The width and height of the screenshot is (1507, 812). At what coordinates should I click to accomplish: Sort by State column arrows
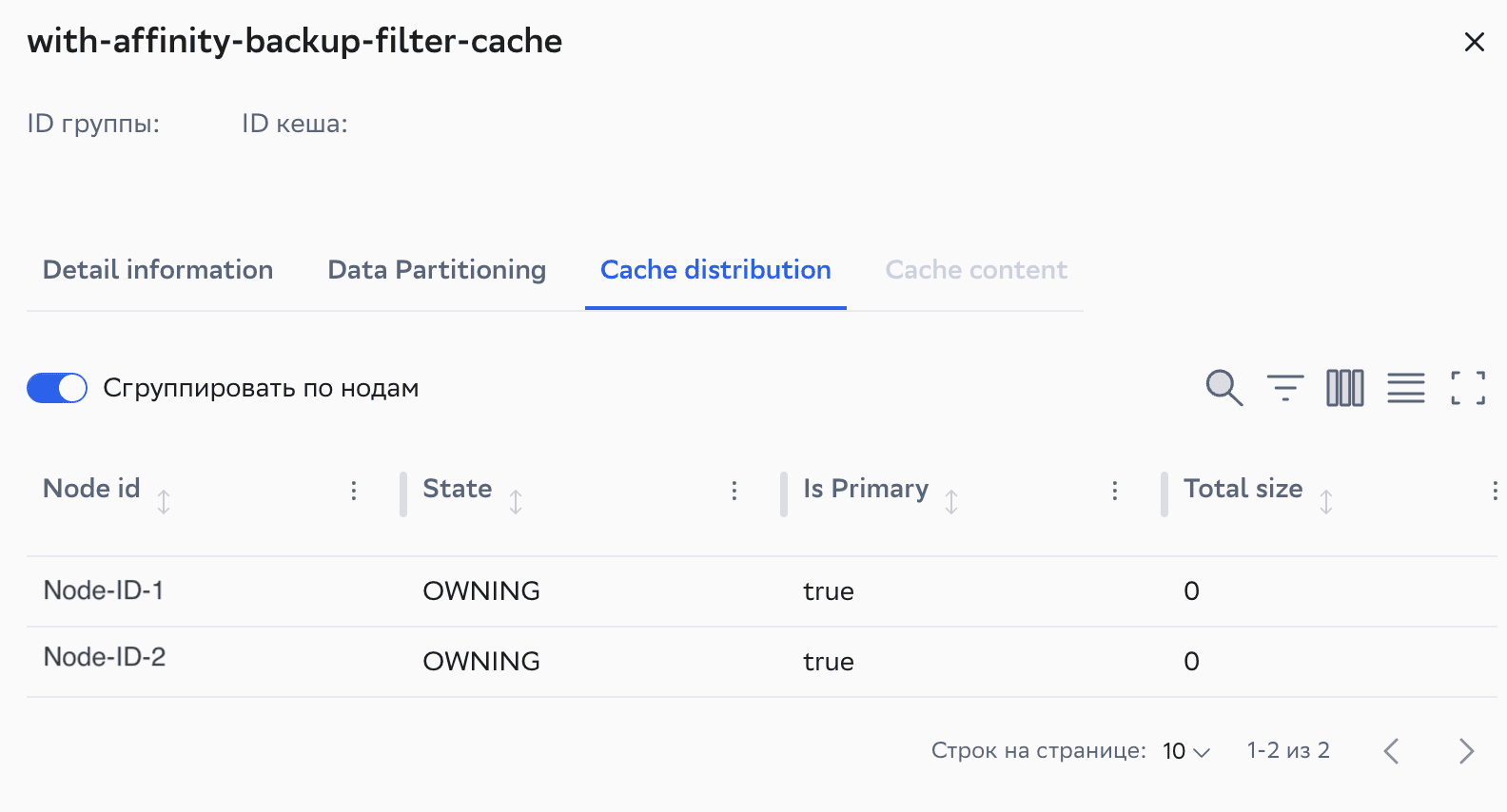click(x=516, y=501)
